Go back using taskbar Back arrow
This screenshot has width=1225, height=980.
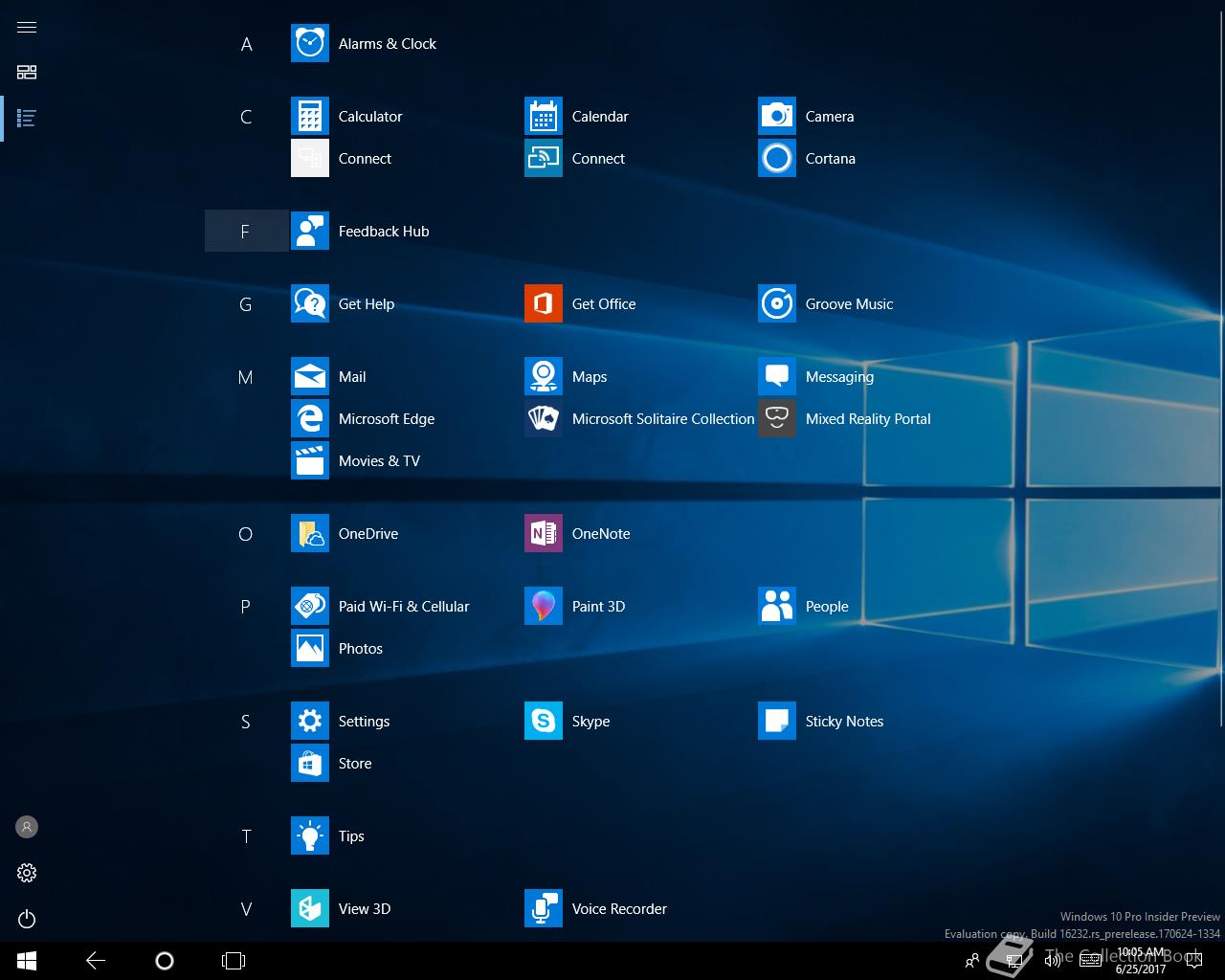(96, 961)
